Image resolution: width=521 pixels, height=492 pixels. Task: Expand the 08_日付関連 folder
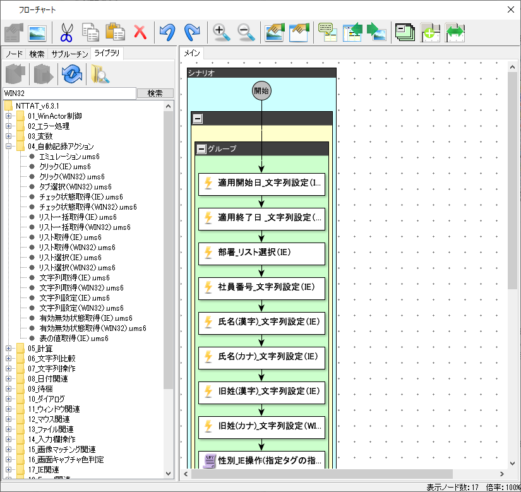pos(9,379)
